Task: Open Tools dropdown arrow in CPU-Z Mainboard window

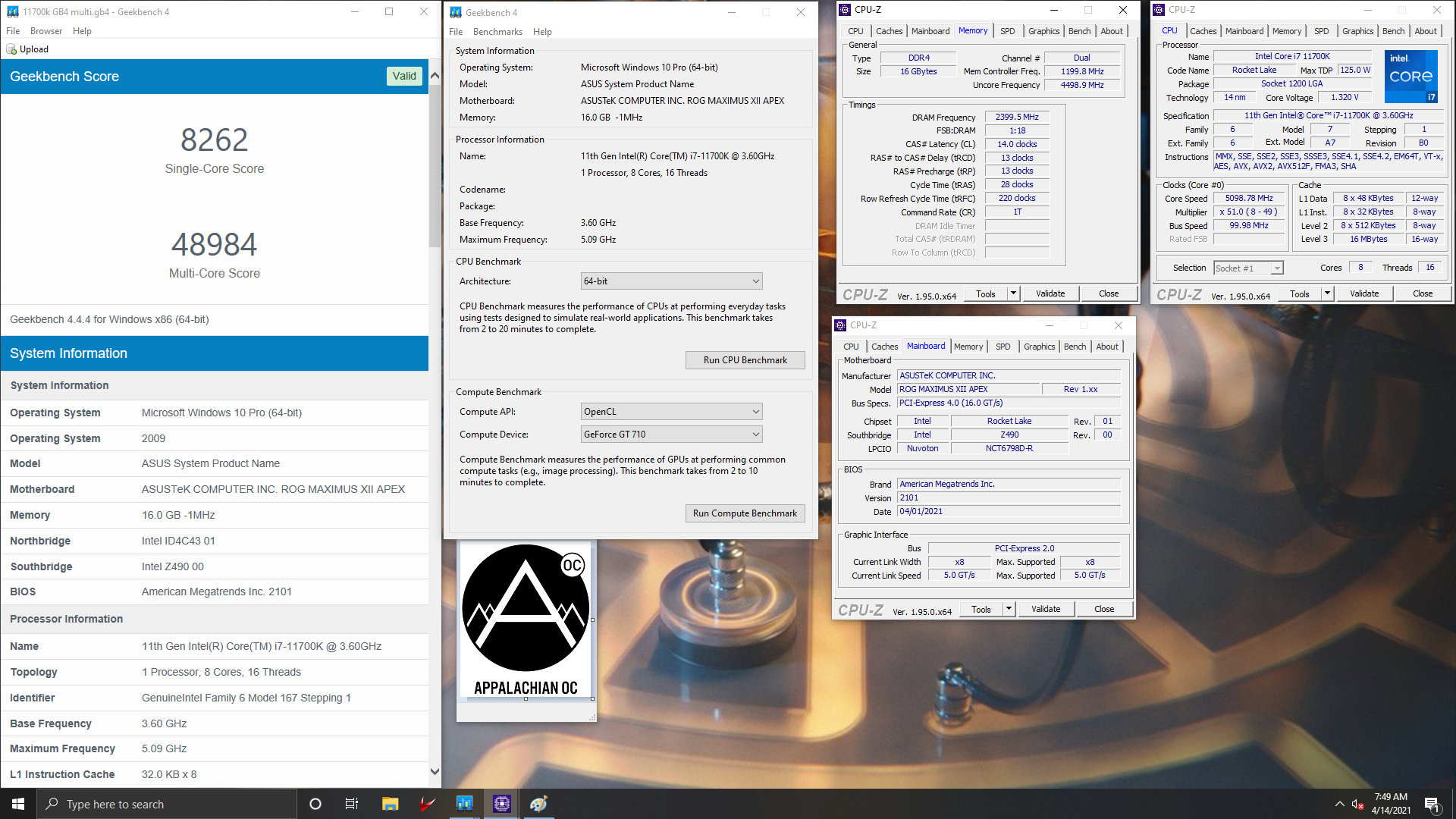Action: [x=1009, y=609]
